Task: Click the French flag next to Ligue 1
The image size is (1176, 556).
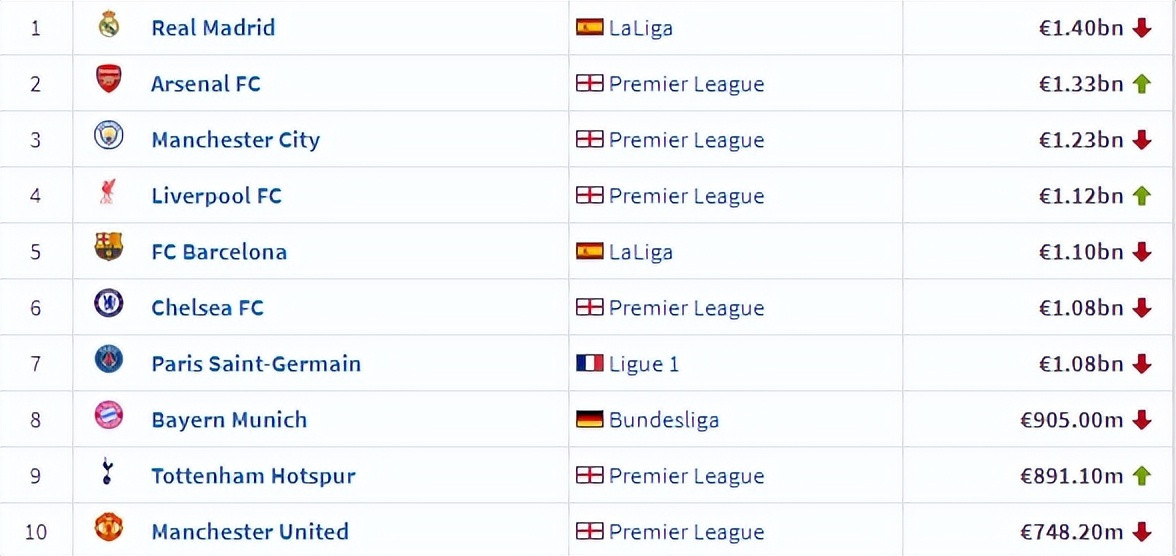Action: pos(590,363)
